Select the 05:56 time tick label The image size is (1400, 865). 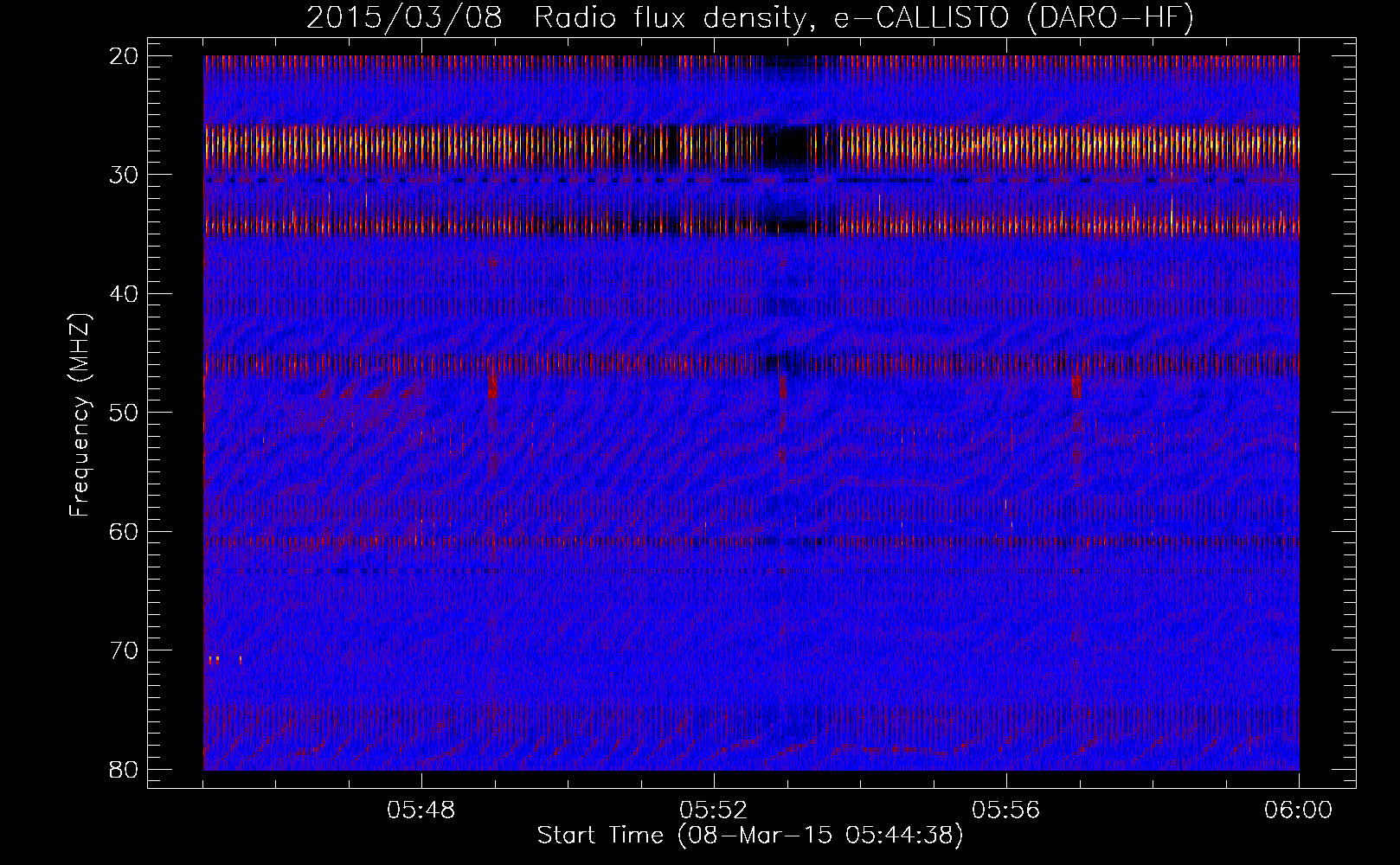click(x=1006, y=811)
